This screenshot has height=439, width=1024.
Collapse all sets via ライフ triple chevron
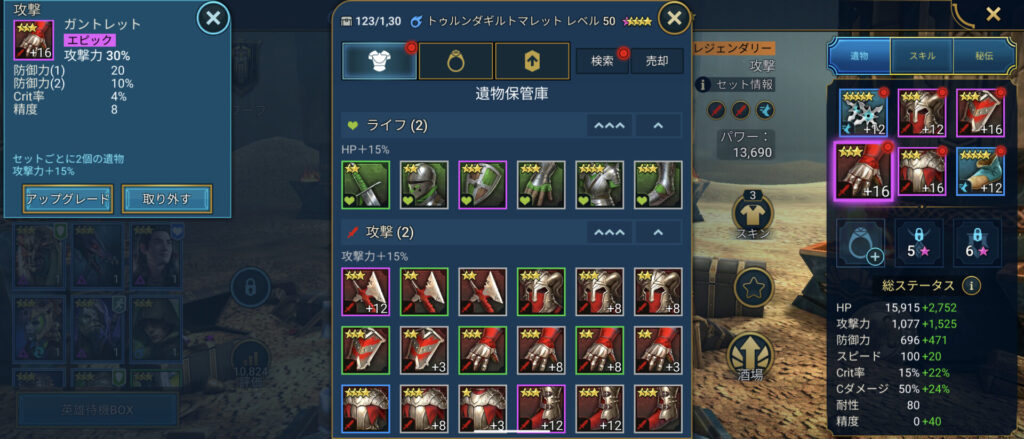(609, 125)
